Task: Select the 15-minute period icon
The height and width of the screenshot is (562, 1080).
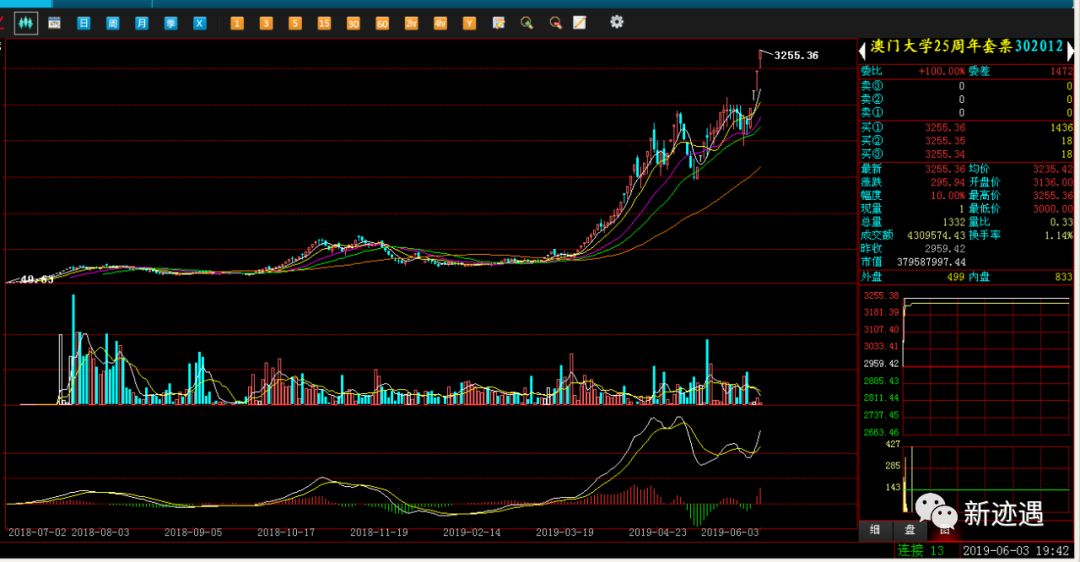Action: click(x=324, y=23)
